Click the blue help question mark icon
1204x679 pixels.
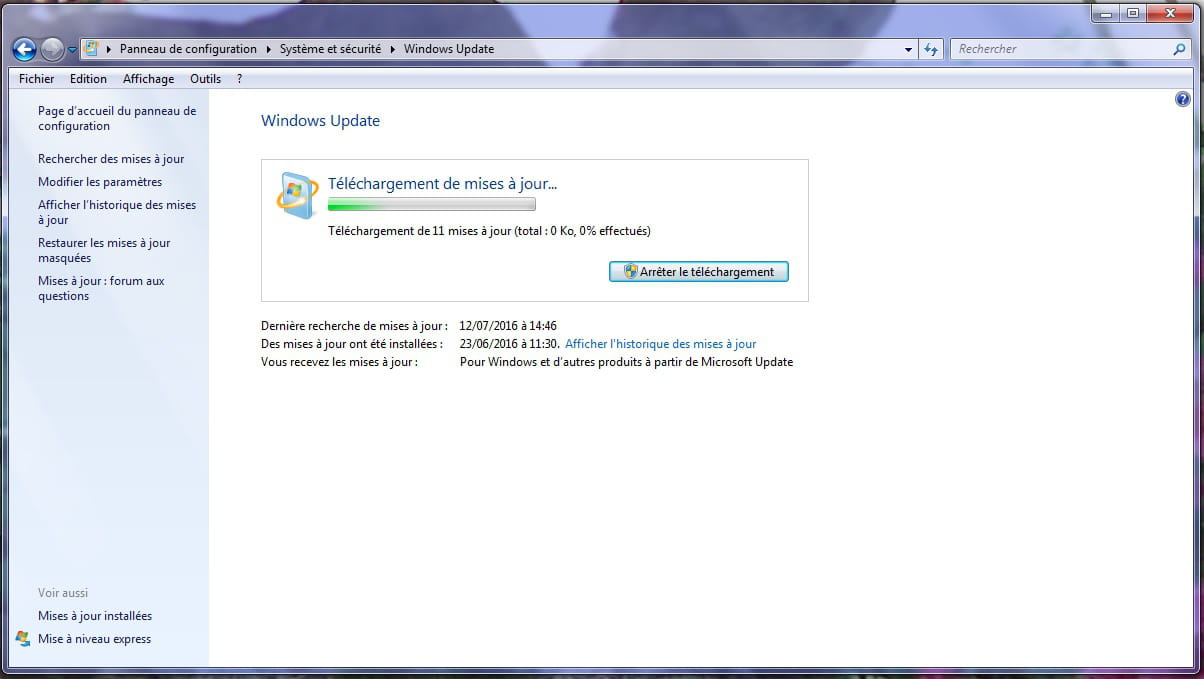click(1183, 99)
